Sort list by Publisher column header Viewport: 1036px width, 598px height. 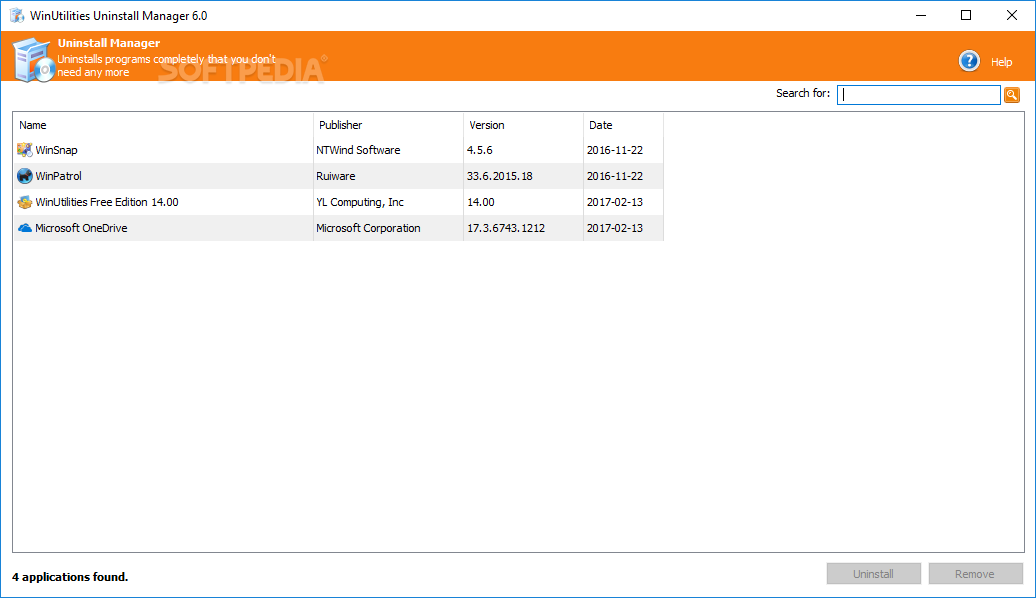tap(340, 125)
